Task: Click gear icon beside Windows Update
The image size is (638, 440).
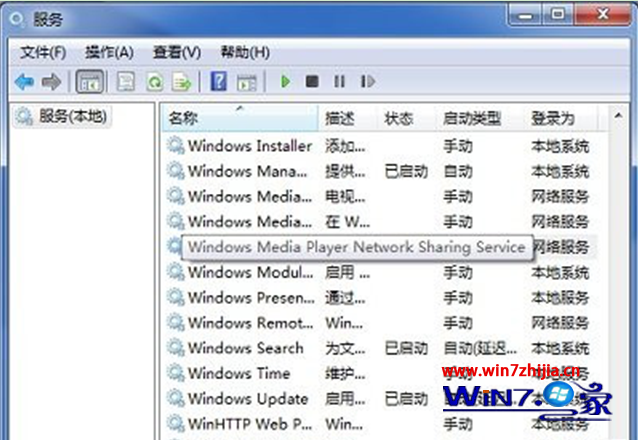Action: coord(176,398)
